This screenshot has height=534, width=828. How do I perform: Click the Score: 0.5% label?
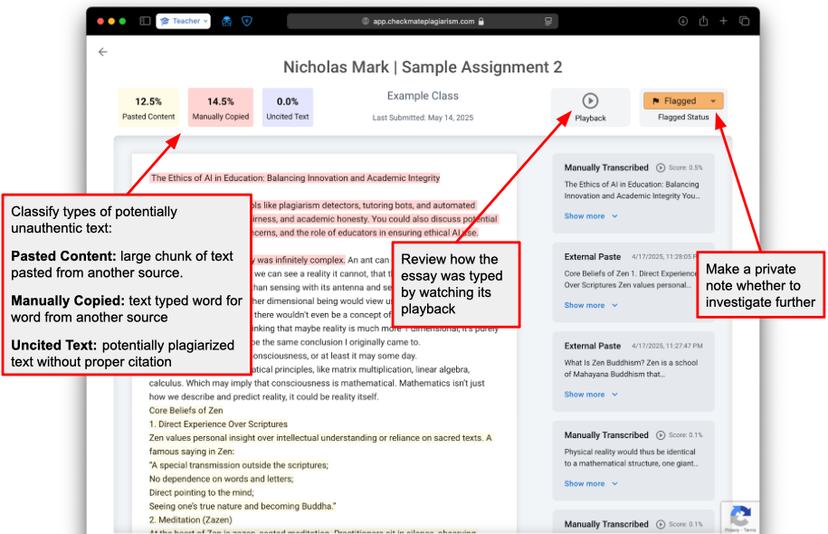685,167
